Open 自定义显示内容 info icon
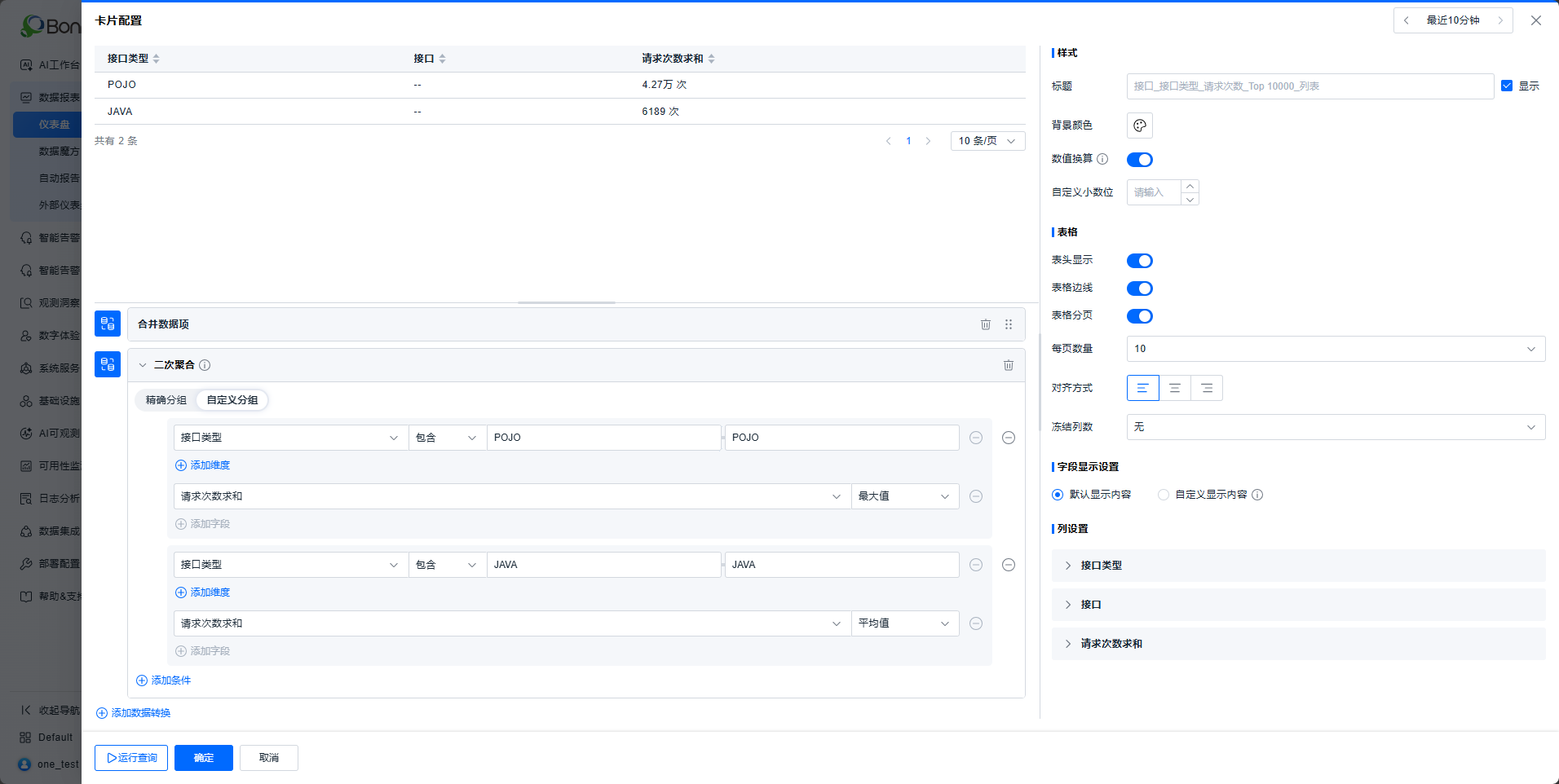 point(1257,495)
